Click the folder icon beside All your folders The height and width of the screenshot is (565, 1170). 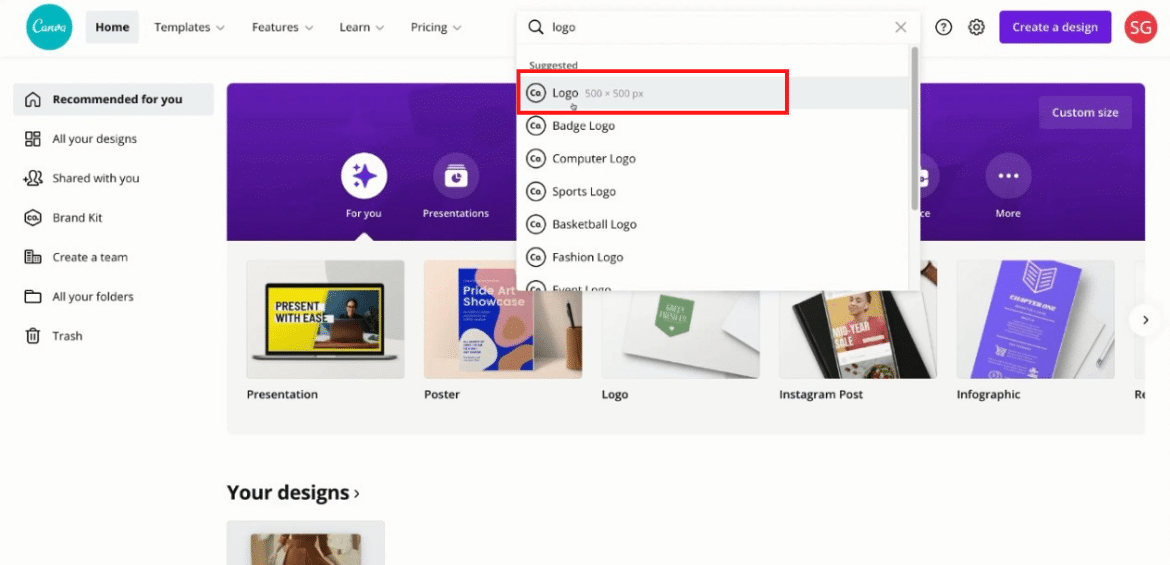pos(32,297)
